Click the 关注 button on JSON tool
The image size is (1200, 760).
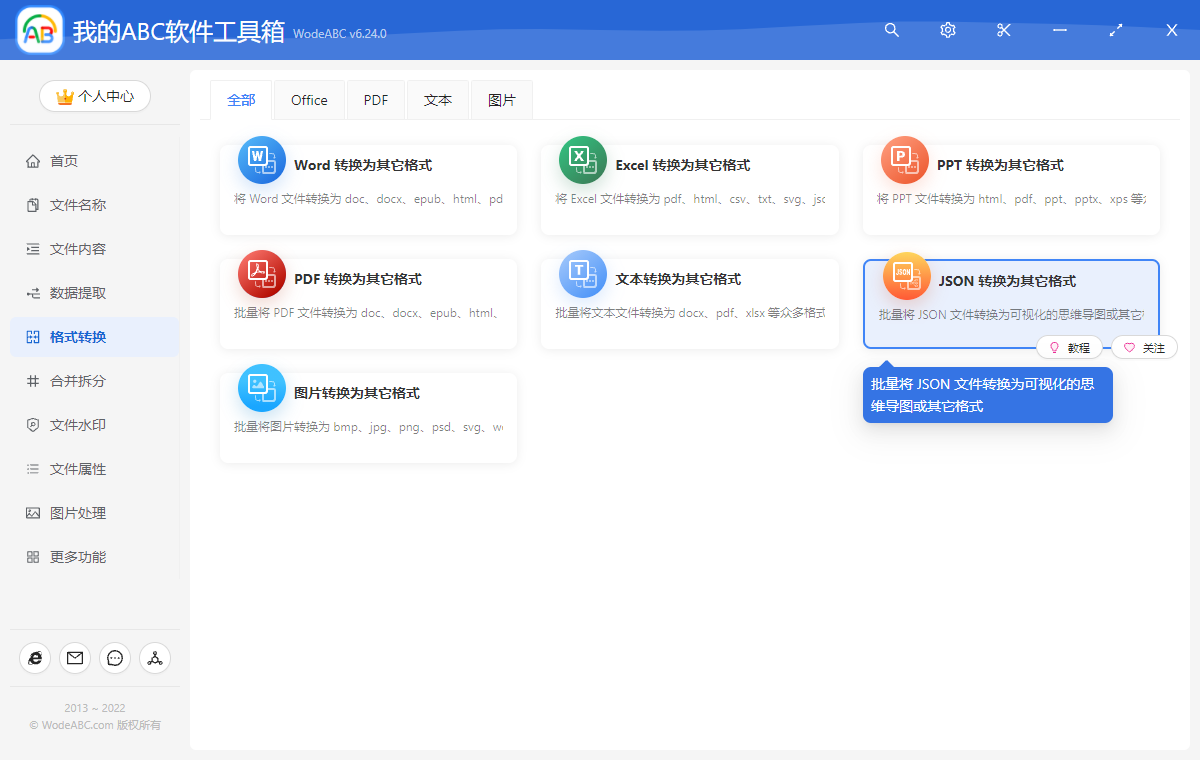(1143, 347)
